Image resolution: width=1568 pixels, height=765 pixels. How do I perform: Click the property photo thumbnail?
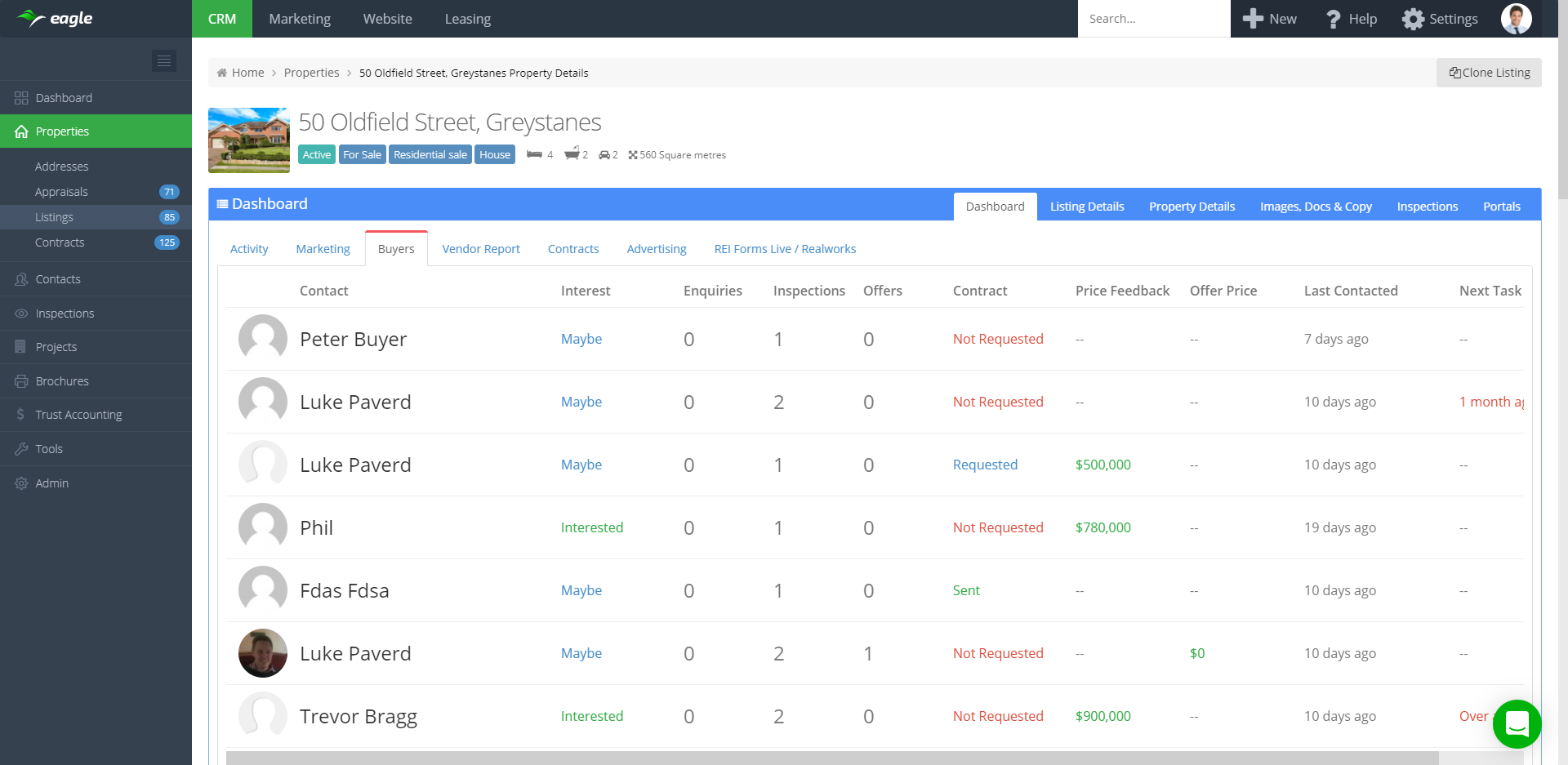point(249,140)
